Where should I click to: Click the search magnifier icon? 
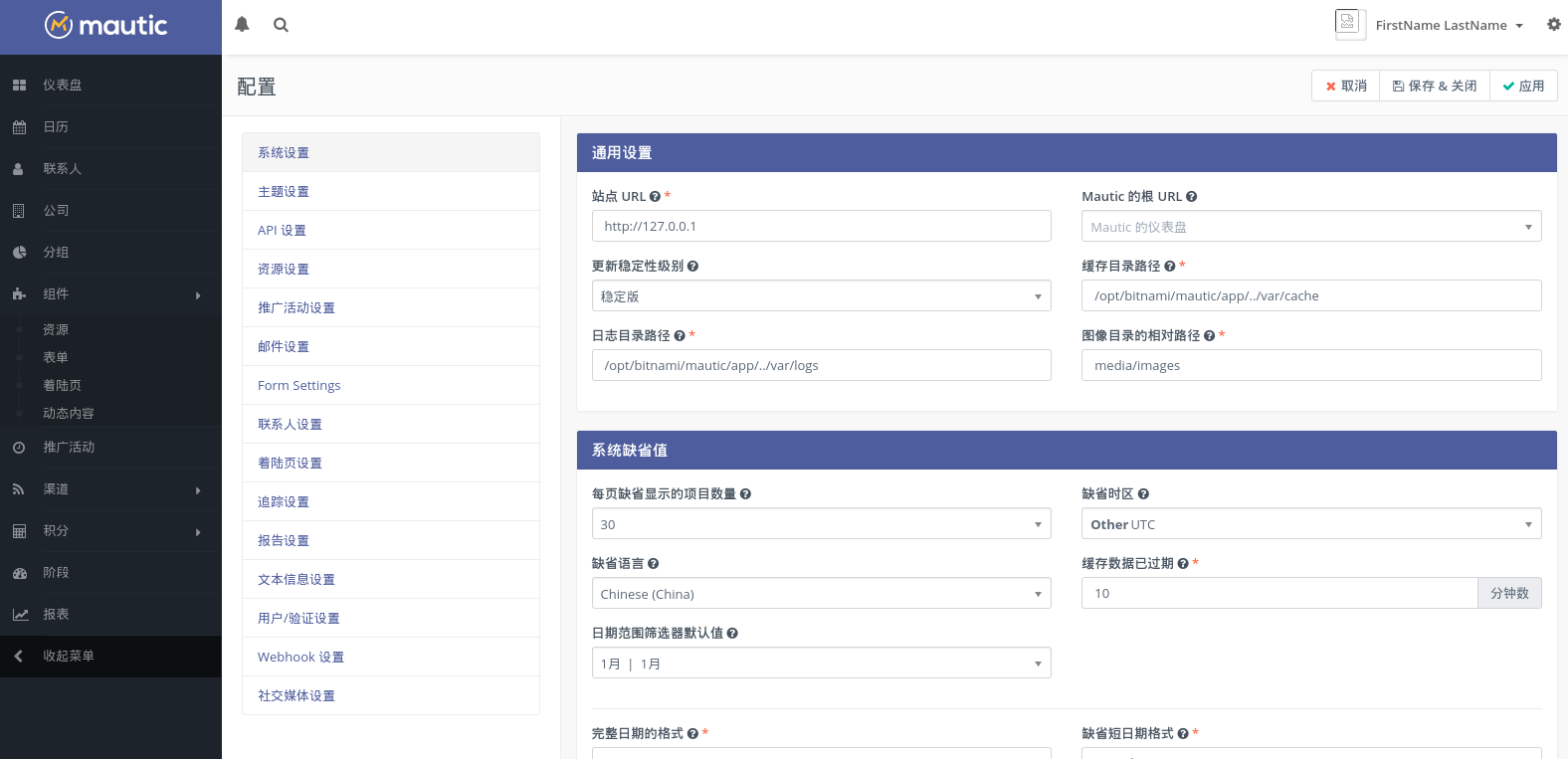click(x=281, y=25)
